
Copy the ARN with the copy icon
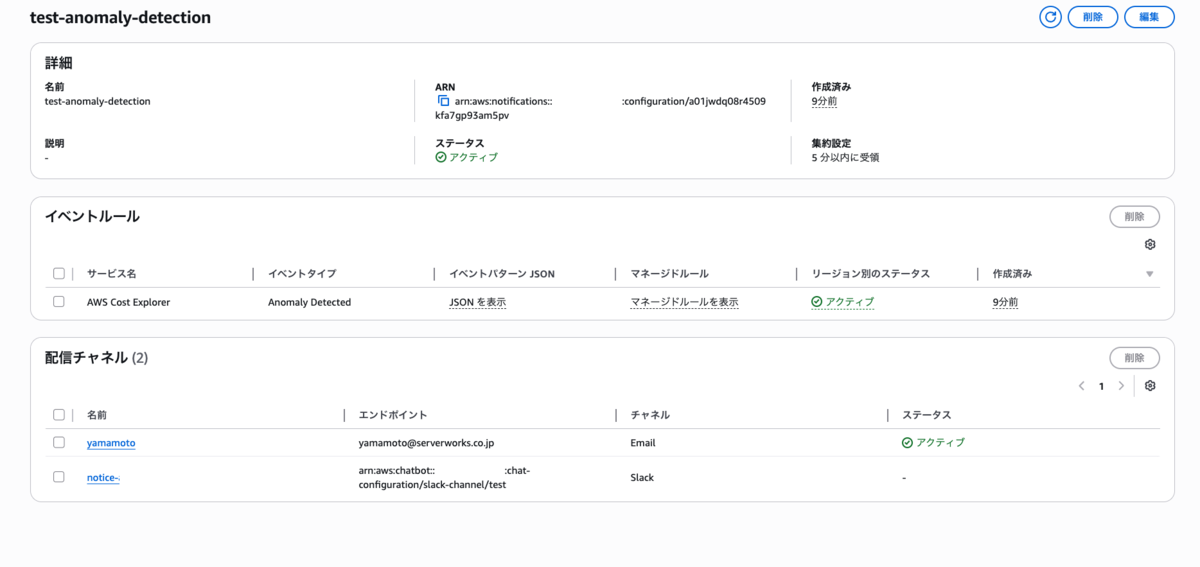443,101
